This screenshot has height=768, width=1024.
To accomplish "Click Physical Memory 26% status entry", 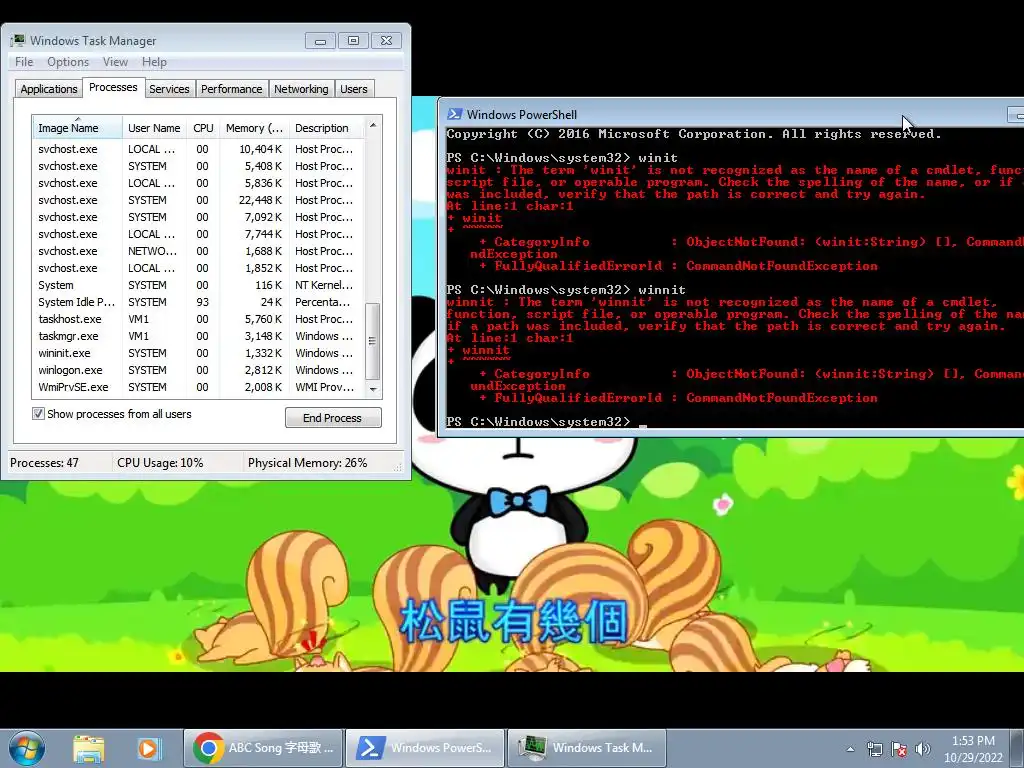I will point(308,463).
